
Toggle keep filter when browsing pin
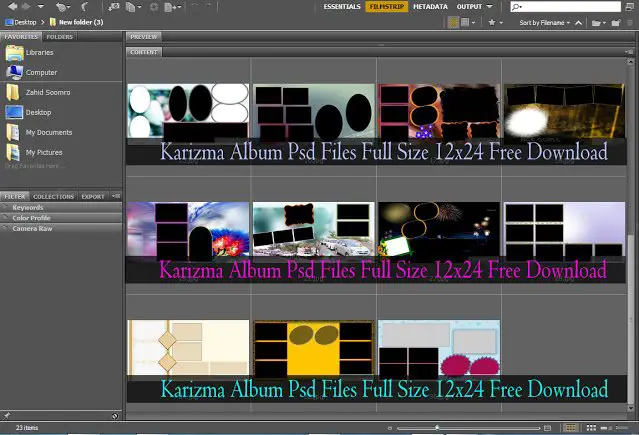(7, 415)
